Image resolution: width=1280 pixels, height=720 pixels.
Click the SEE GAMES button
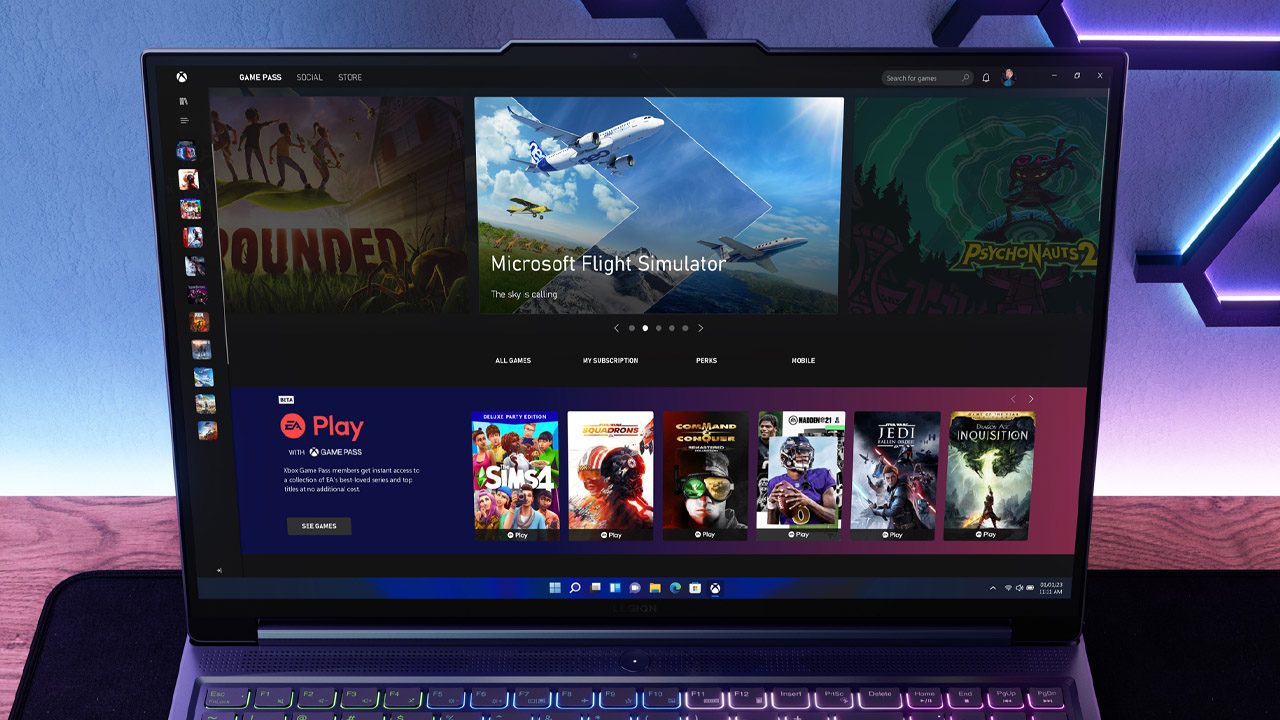319,526
